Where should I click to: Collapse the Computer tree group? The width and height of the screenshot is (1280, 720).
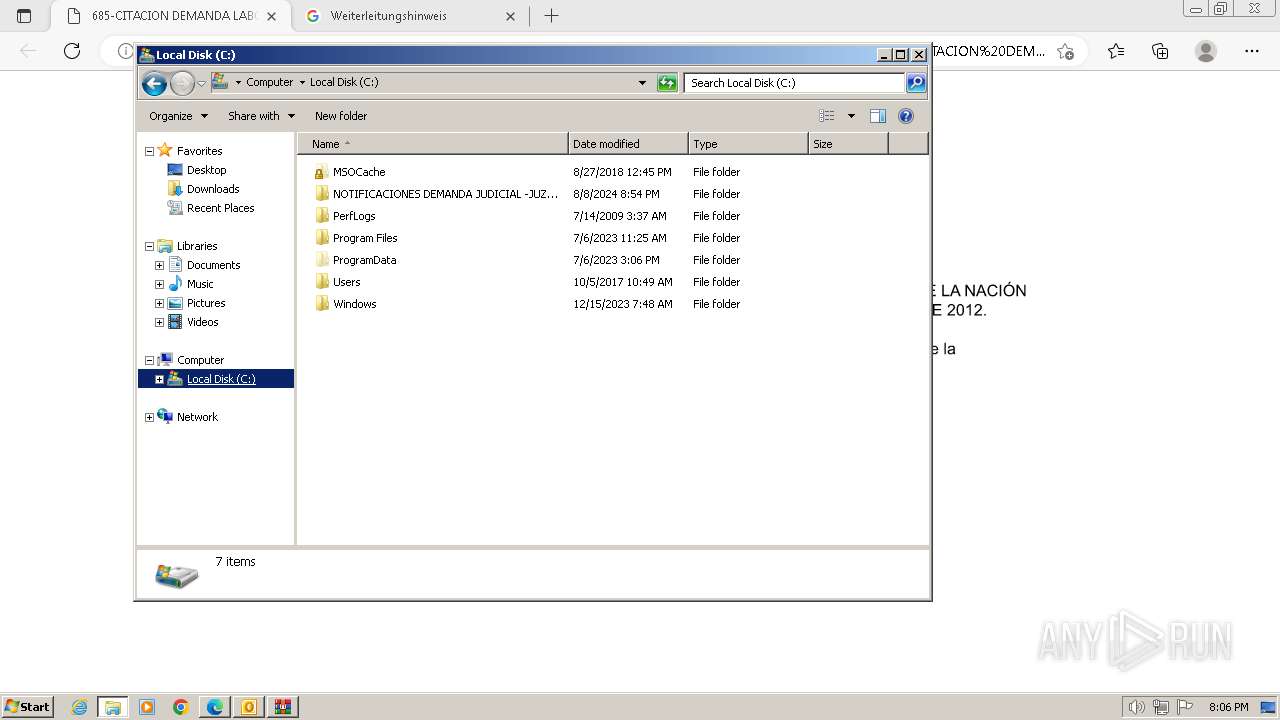click(149, 360)
